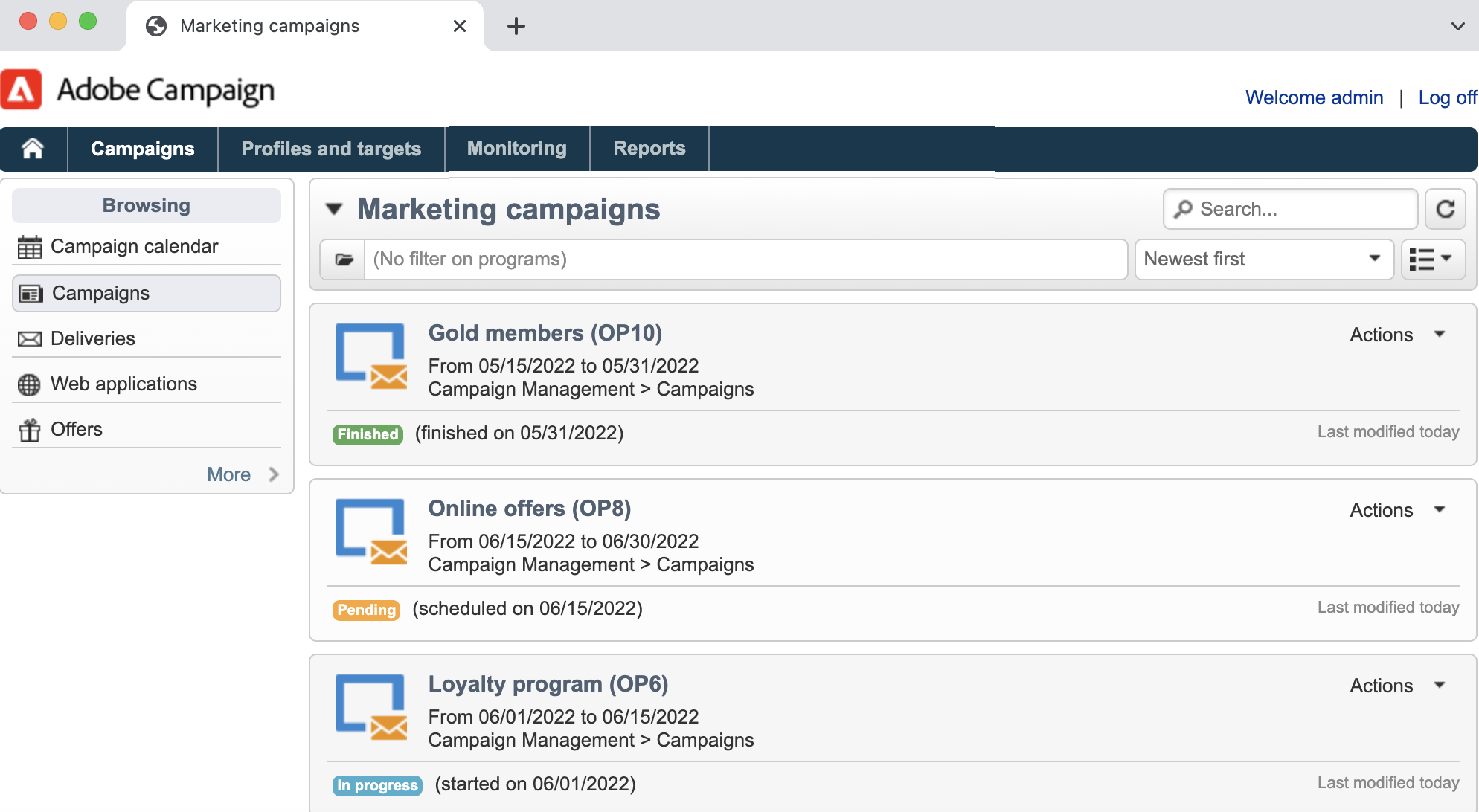Open Actions menu for Gold members
Image resolution: width=1479 pixels, height=812 pixels.
pos(1396,335)
